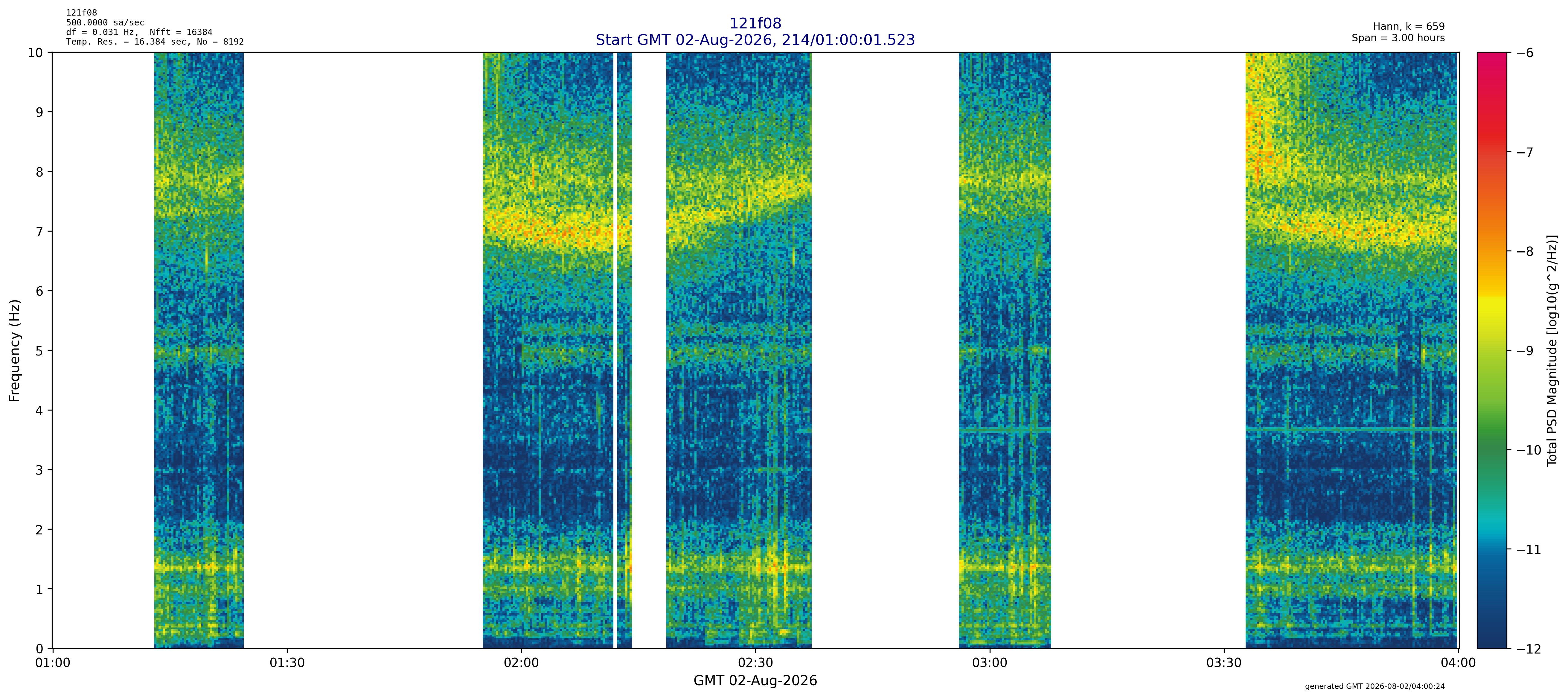Select the "500.0000 sa/sec" sample rate text

click(105, 22)
